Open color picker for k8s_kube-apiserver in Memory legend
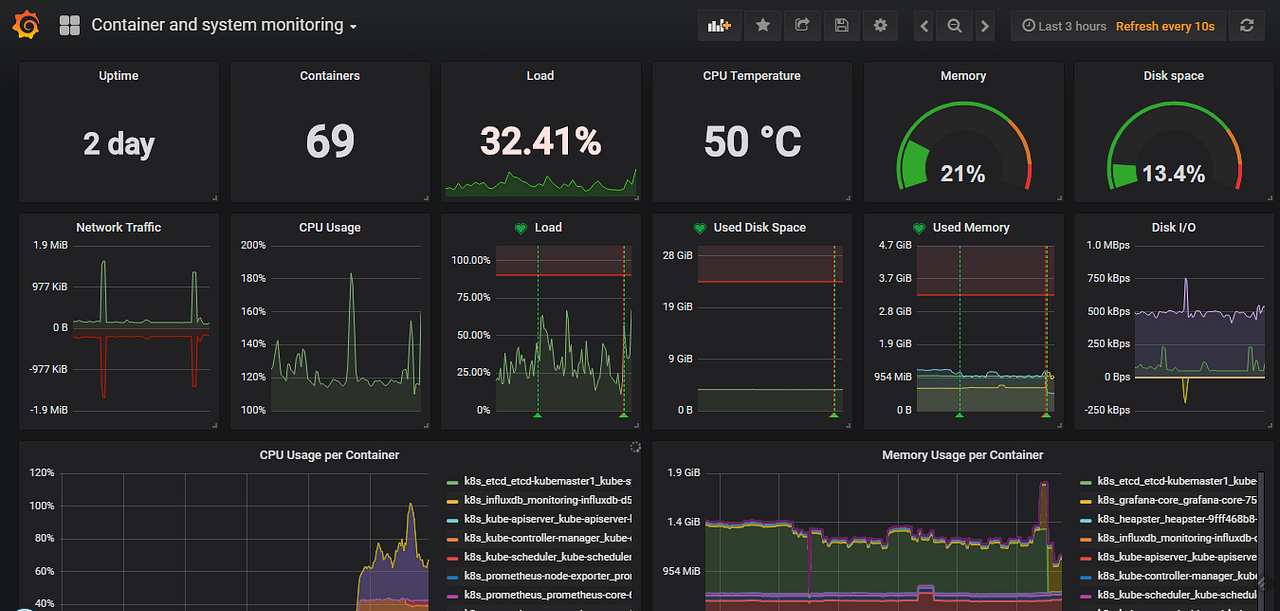 click(1086, 558)
